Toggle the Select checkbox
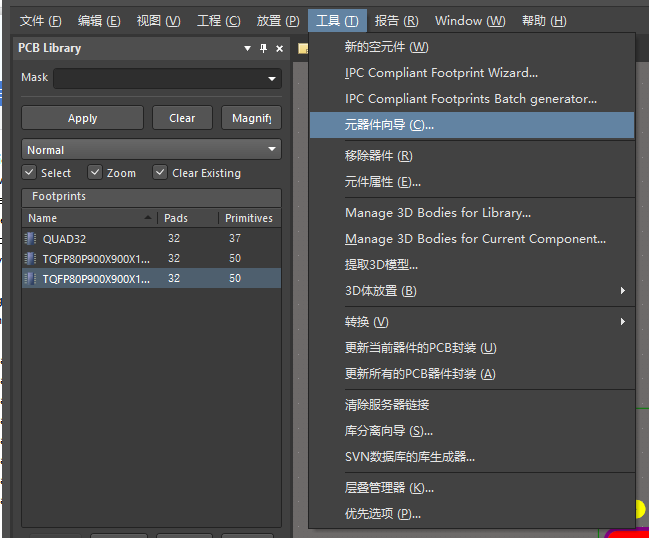649x538 pixels. pyautogui.click(x=29, y=172)
